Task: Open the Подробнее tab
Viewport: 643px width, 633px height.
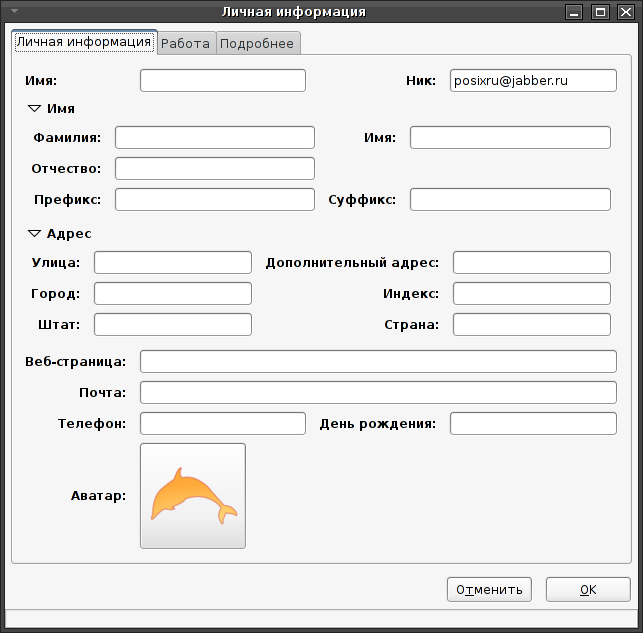Action: coord(258,43)
